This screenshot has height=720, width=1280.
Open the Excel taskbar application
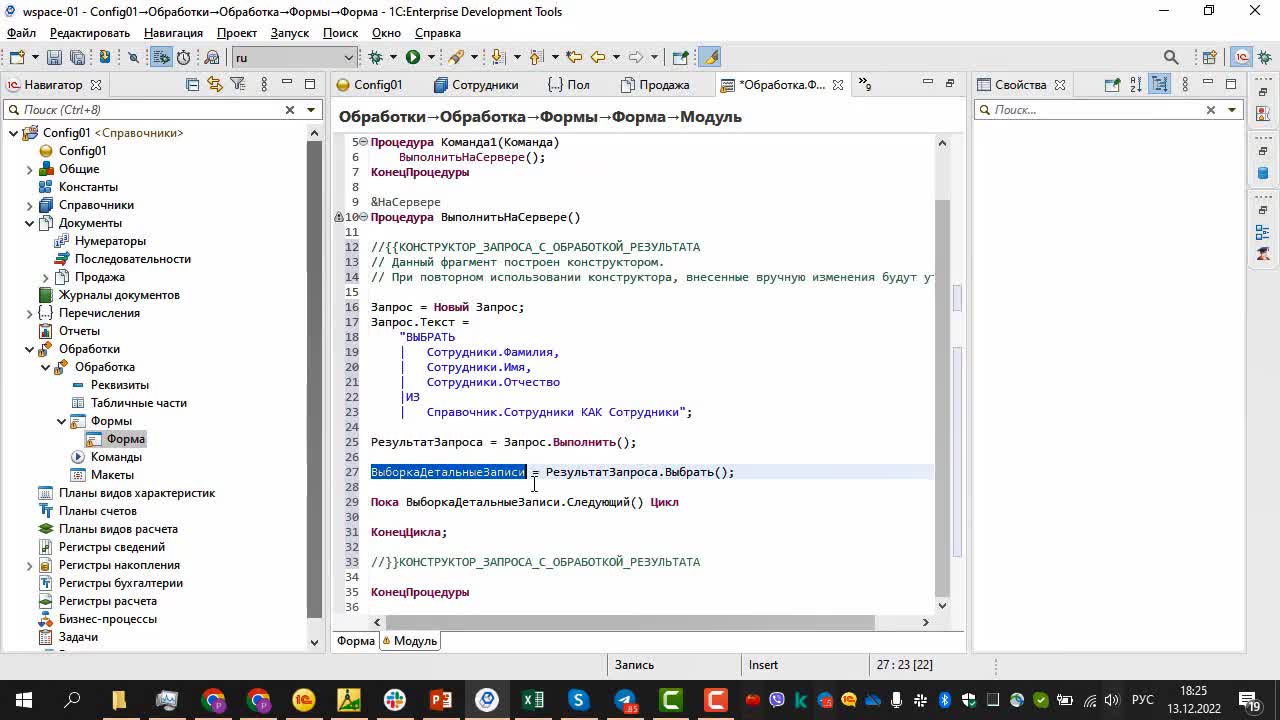point(533,700)
